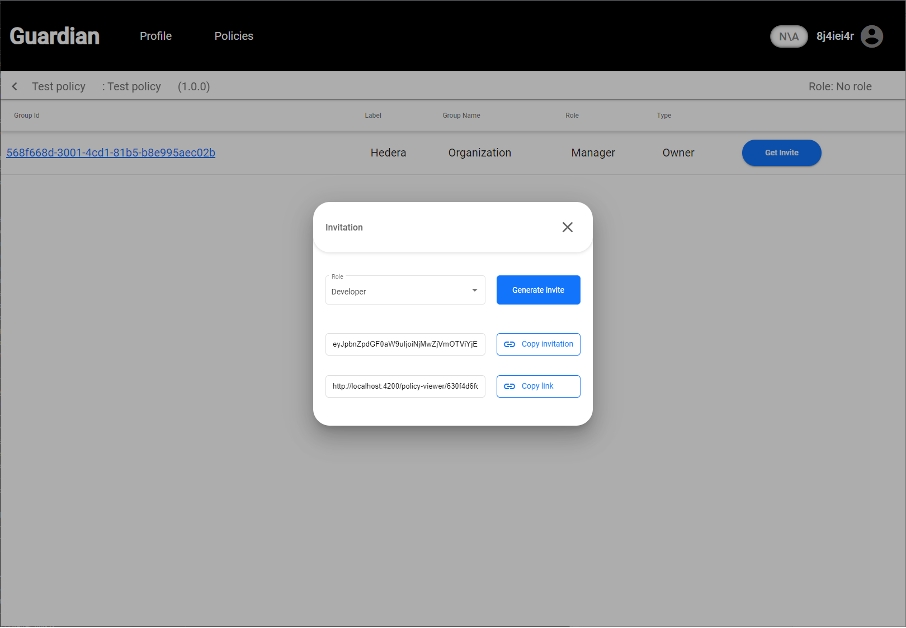Click the Get Invite button

[781, 153]
